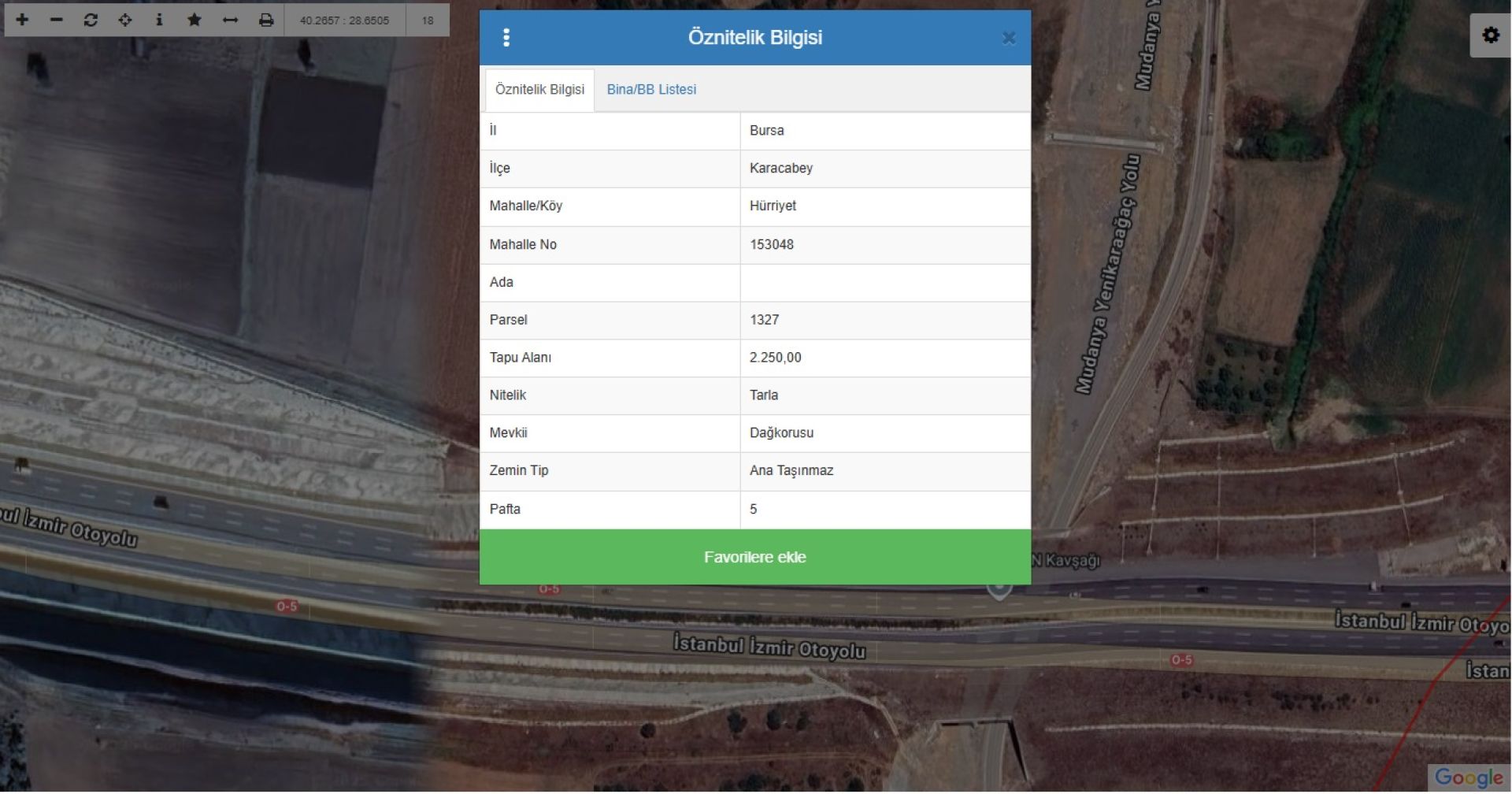Click the Bursa province value

pyautogui.click(x=766, y=131)
